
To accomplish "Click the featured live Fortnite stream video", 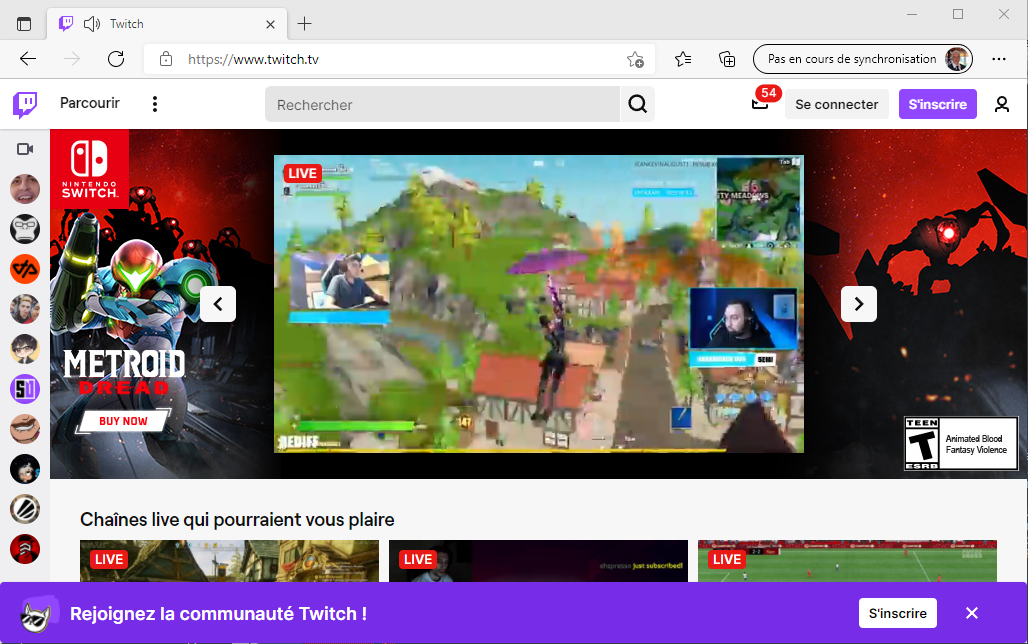I will point(539,304).
